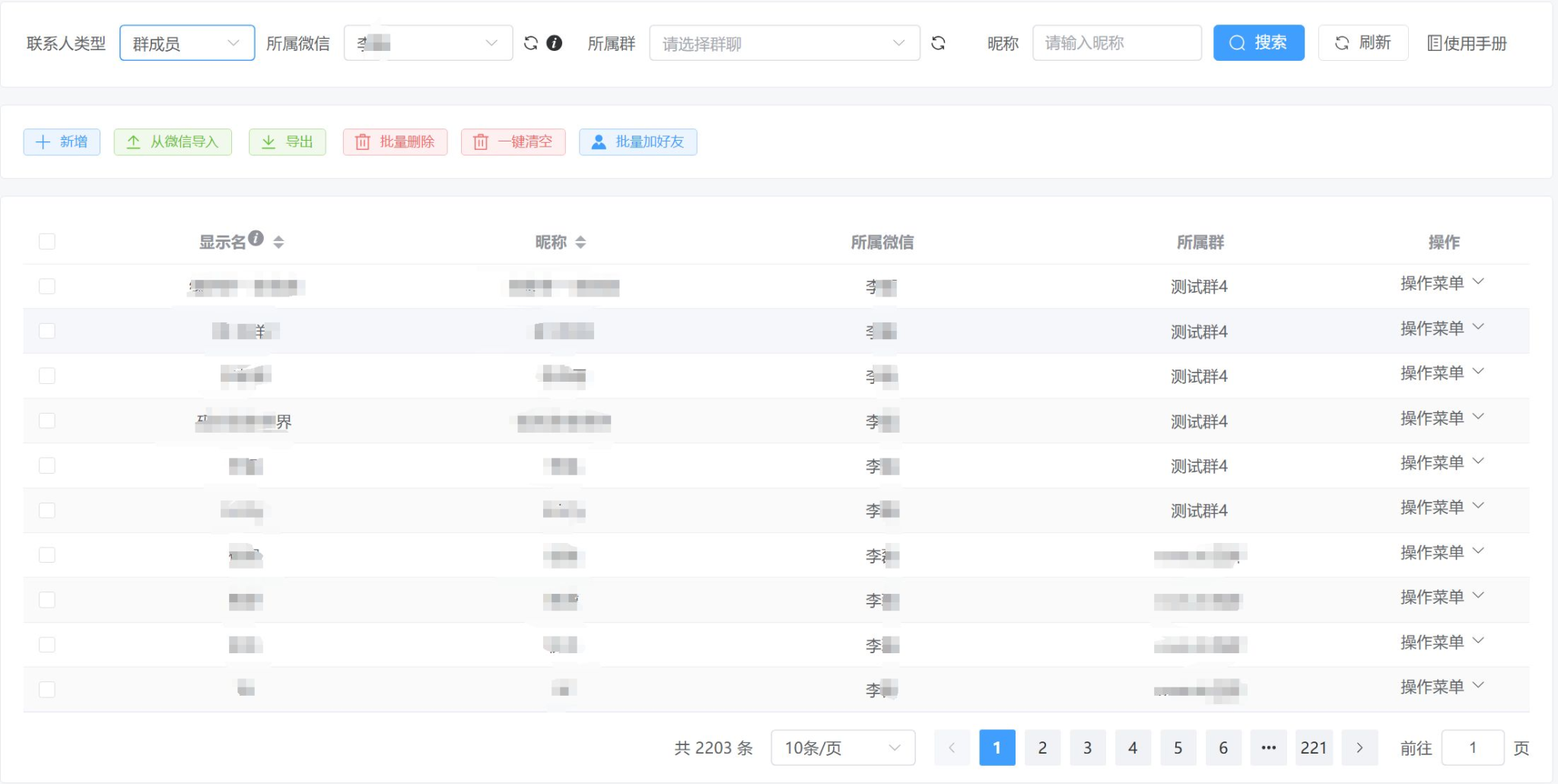The image size is (1558, 784).
Task: Click the 一键清空 button
Action: 513,141
